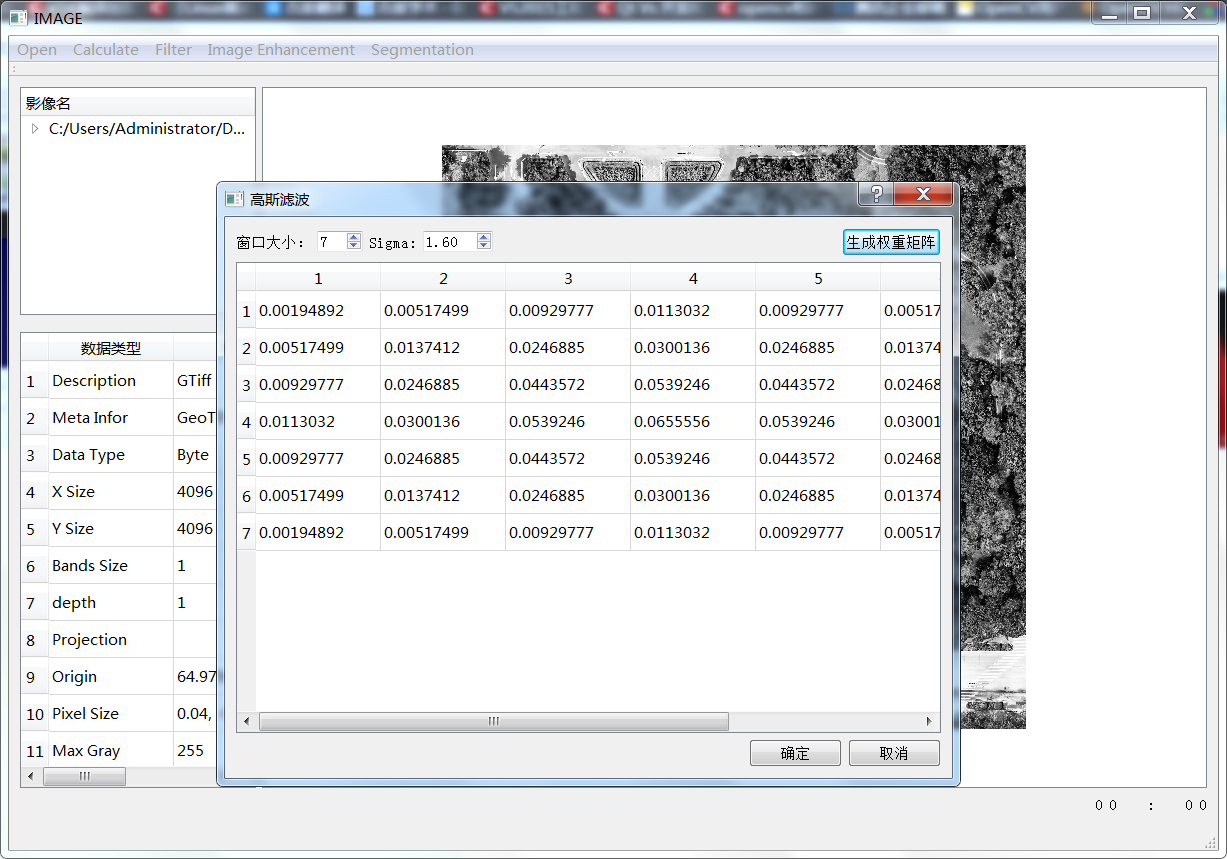Click inside the 窗口大小 value field
The image size is (1227, 859).
pos(330,241)
